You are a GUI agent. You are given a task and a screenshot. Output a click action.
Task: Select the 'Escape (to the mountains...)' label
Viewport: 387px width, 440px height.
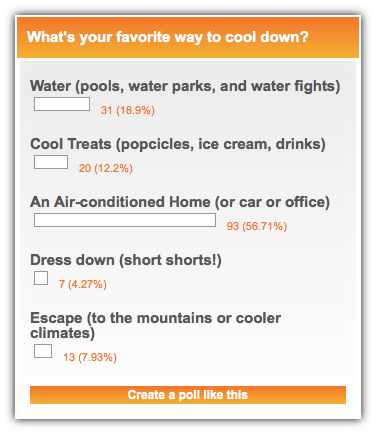pos(155,325)
